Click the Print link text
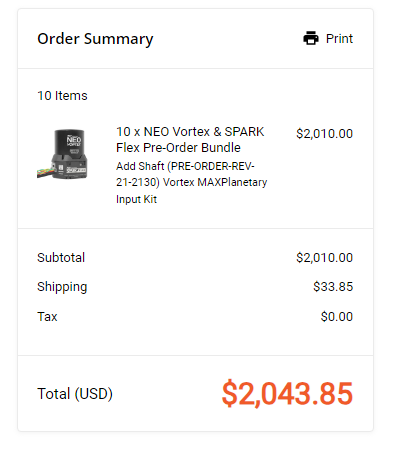Screen dimensions: 393x449 (339, 38)
